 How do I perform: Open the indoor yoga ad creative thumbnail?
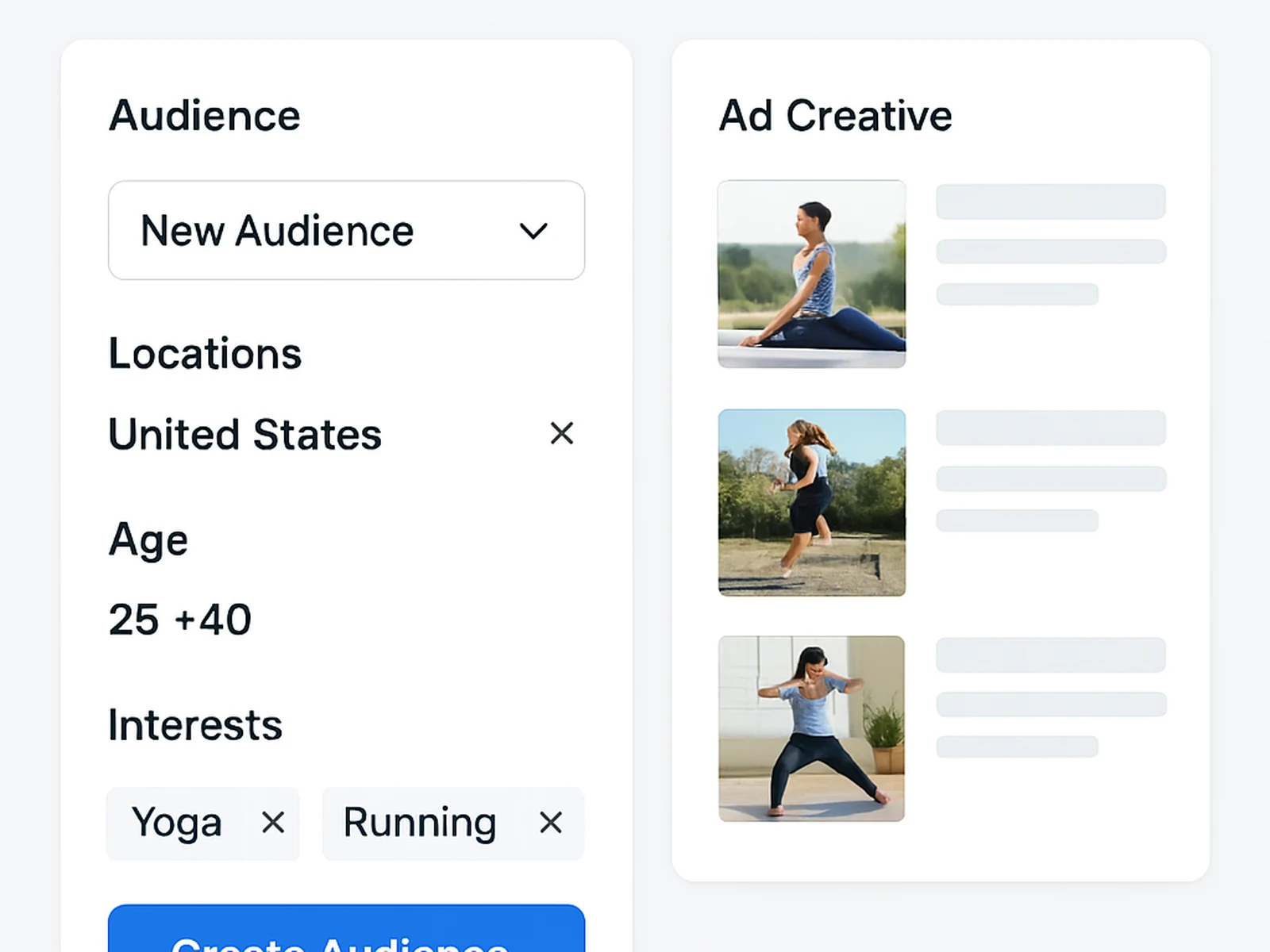(811, 727)
